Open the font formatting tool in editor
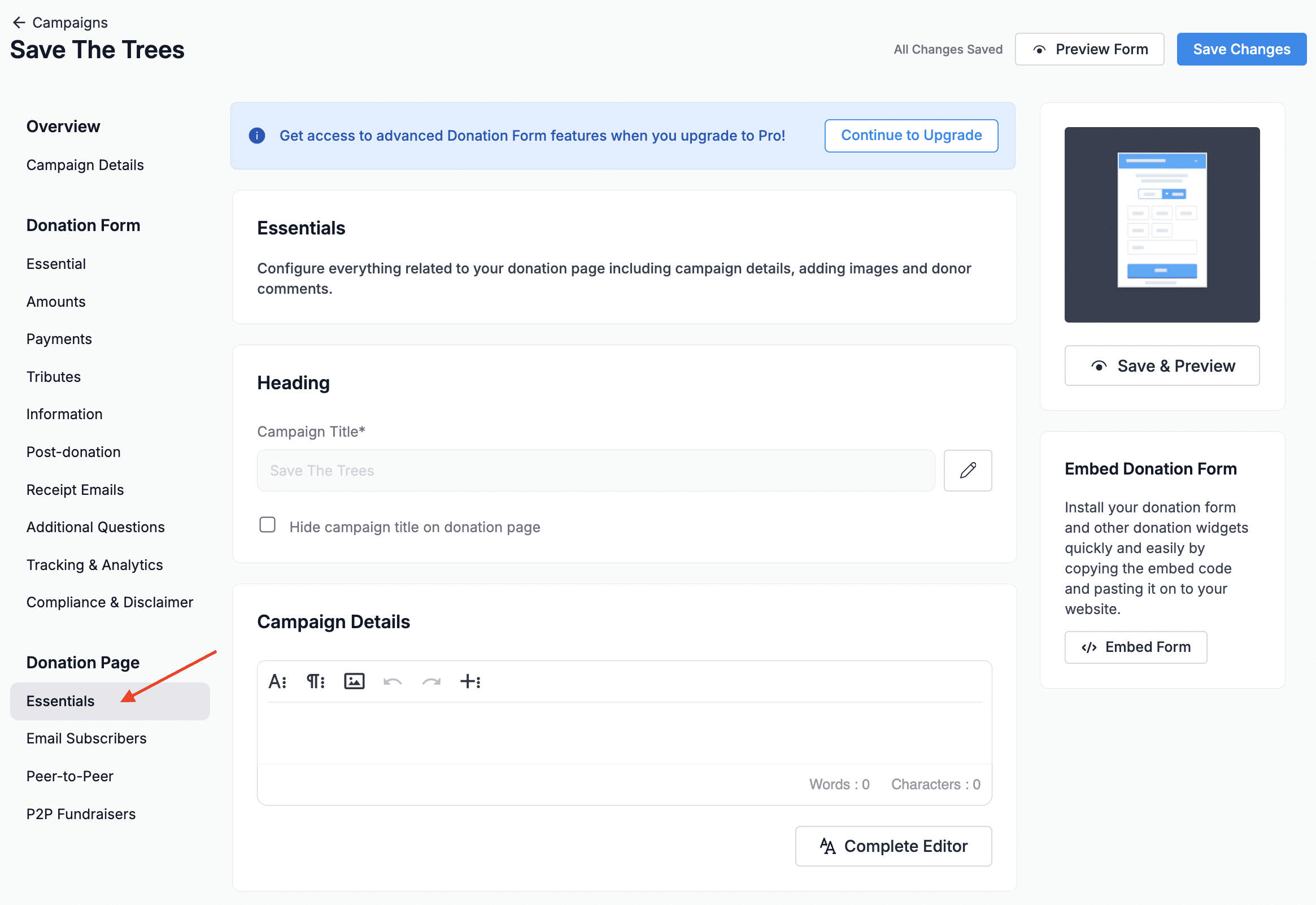 [277, 681]
